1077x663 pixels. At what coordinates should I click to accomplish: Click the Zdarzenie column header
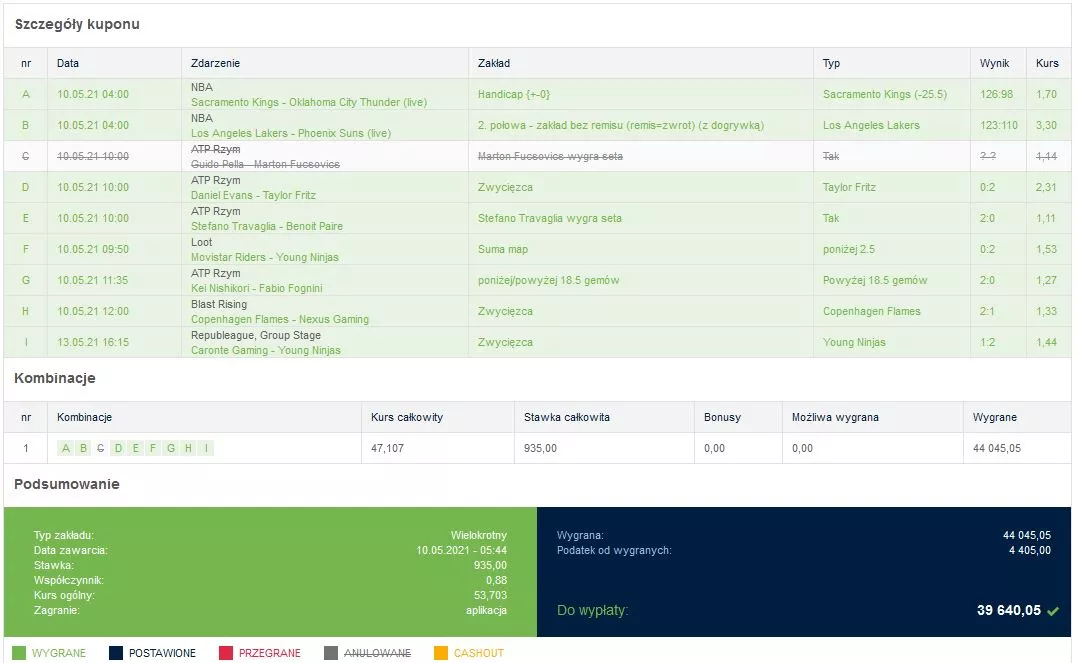point(215,63)
